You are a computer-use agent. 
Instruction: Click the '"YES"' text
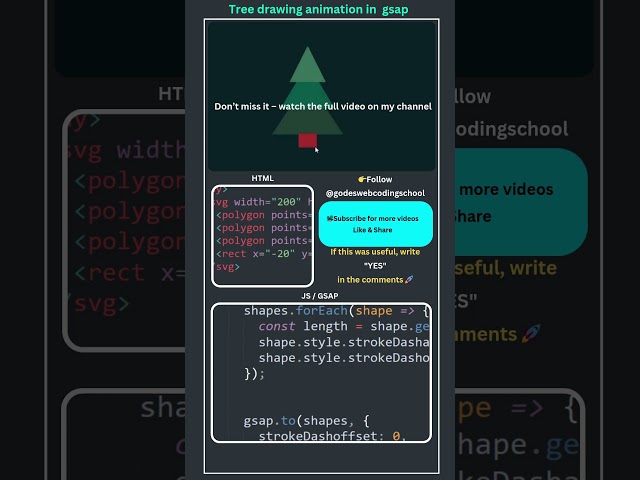click(x=375, y=266)
